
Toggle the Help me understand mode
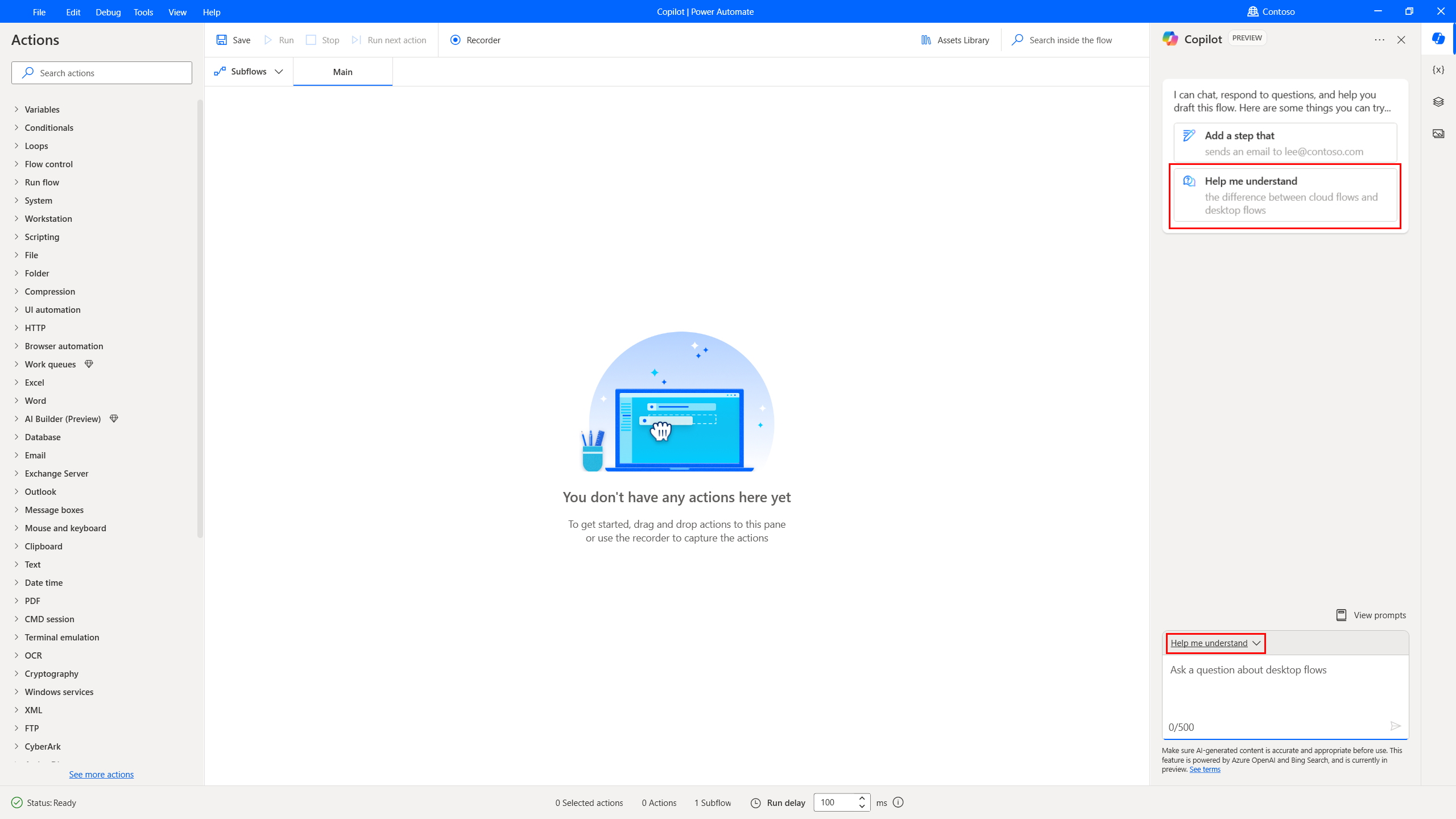point(1215,643)
